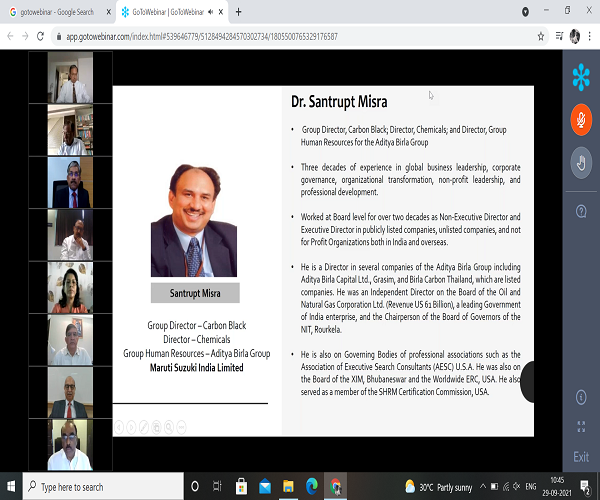Go to next slide arrow
The width and height of the screenshot is (600, 500).
131,427
